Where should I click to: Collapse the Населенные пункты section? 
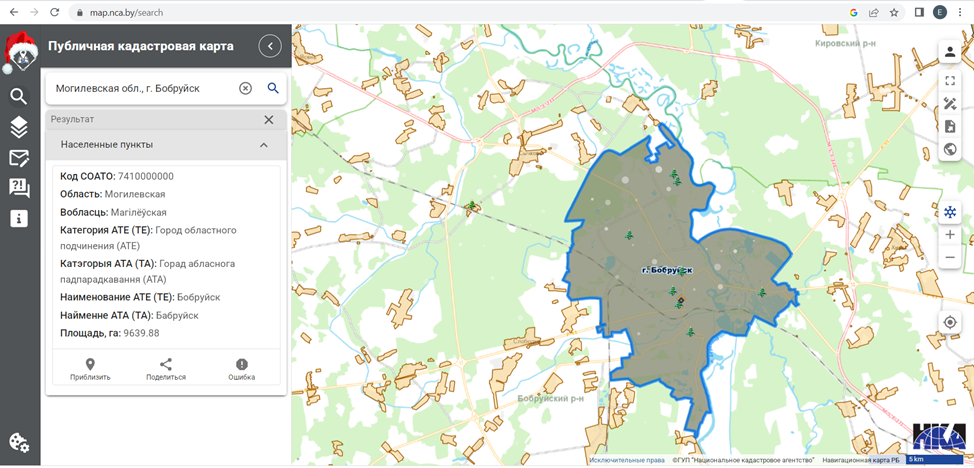click(x=264, y=145)
